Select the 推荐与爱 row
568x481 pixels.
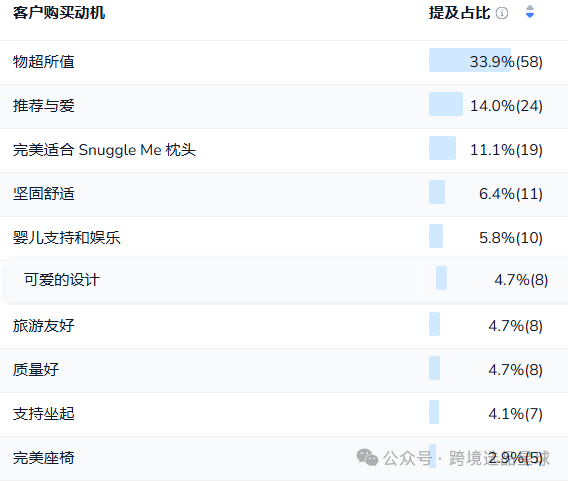(x=284, y=106)
